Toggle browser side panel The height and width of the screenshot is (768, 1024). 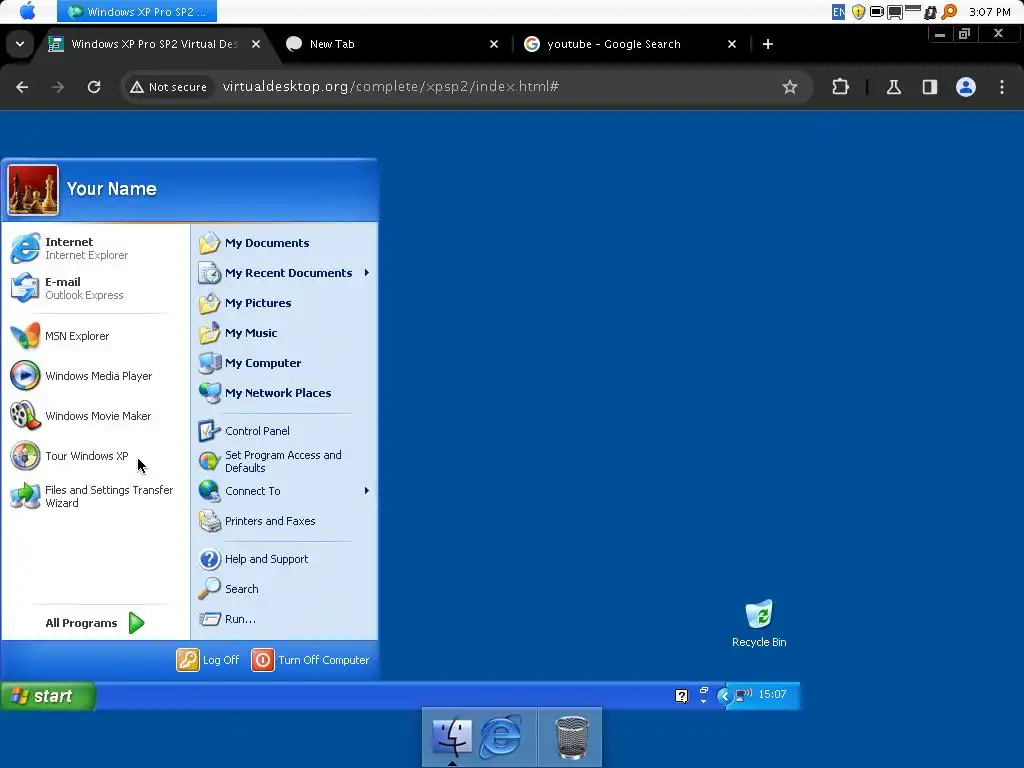click(929, 87)
